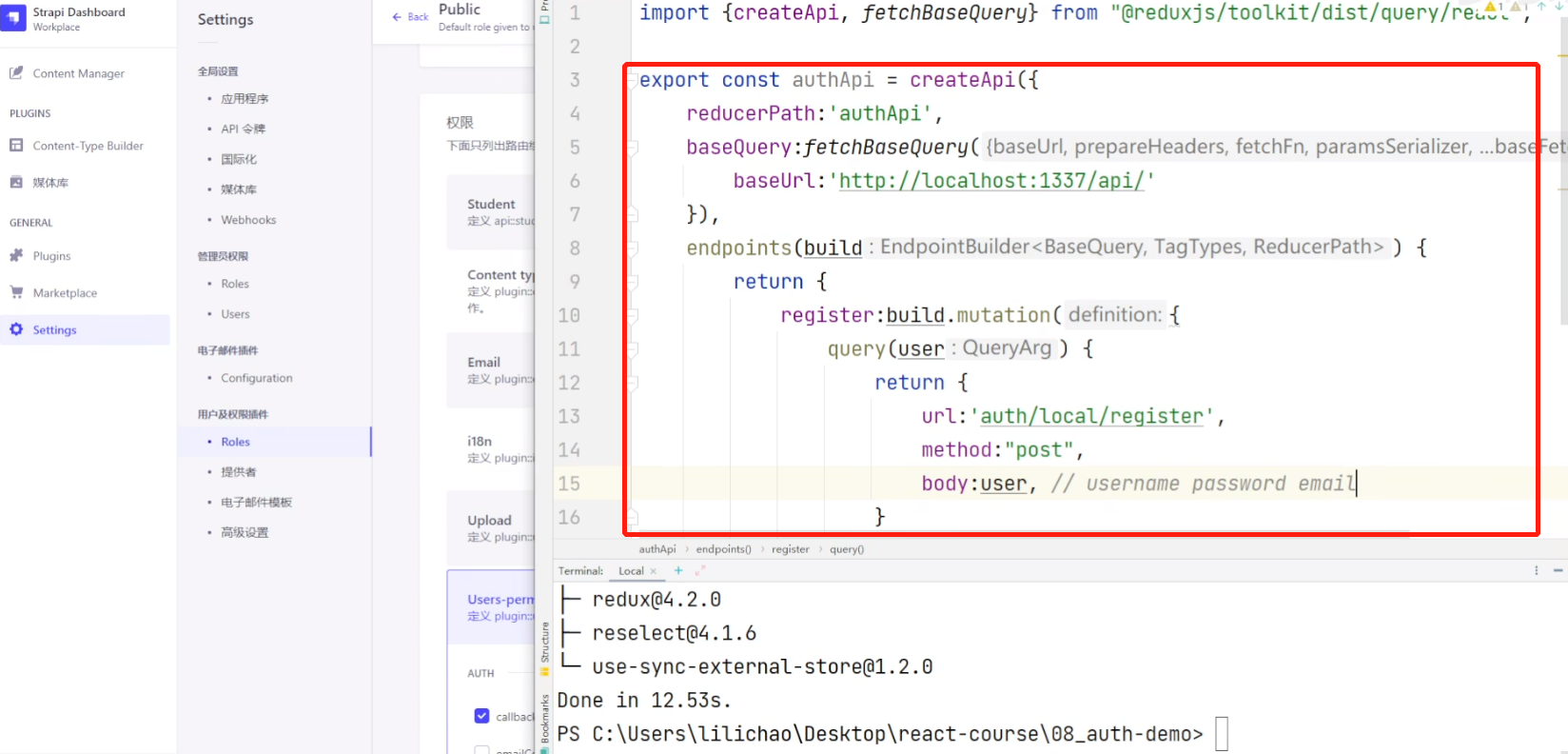1568x754 pixels.
Task: Click the PowerShell terminal prompt
Action: pyautogui.click(x=880, y=734)
